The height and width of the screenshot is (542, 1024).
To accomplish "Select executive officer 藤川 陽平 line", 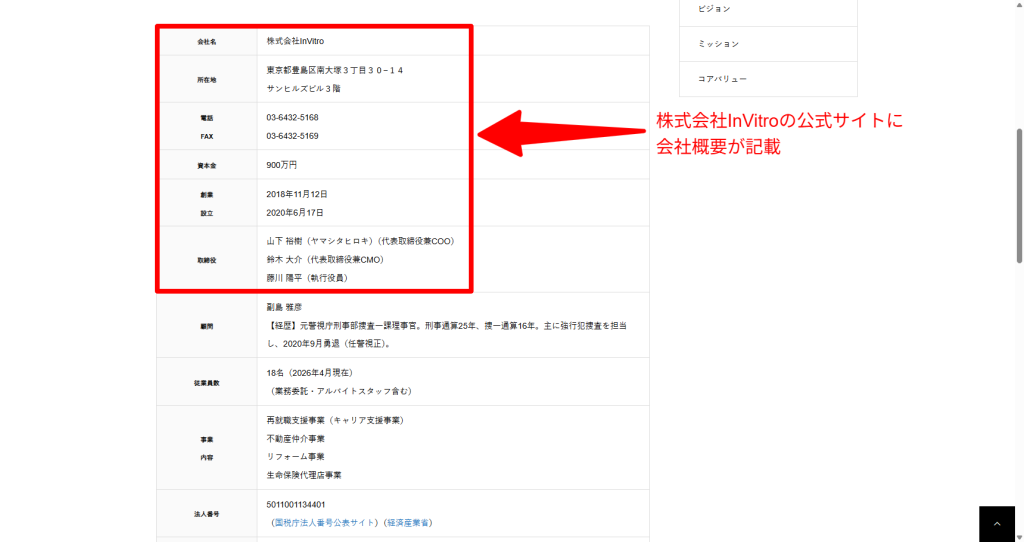I will [x=308, y=278].
